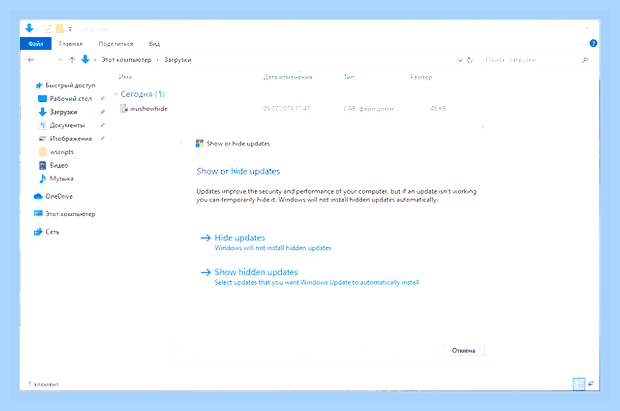Expand the breadcrumb chevron after Этот компьютер
620x411 pixels.
pyautogui.click(x=157, y=60)
